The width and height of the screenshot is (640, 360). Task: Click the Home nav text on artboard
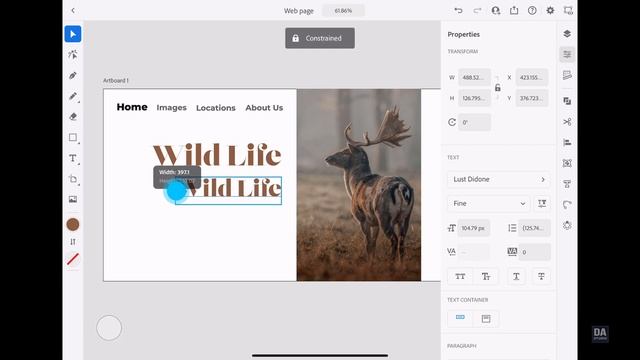click(132, 107)
